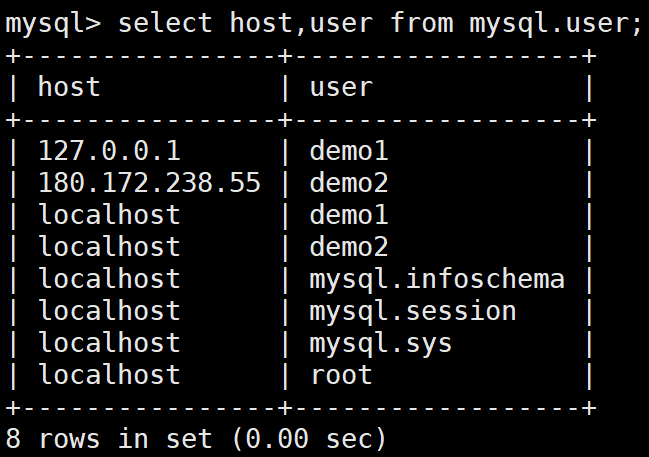Click localhost in the root row
Screen dimensions: 649x457
pyautogui.click(x=108, y=375)
